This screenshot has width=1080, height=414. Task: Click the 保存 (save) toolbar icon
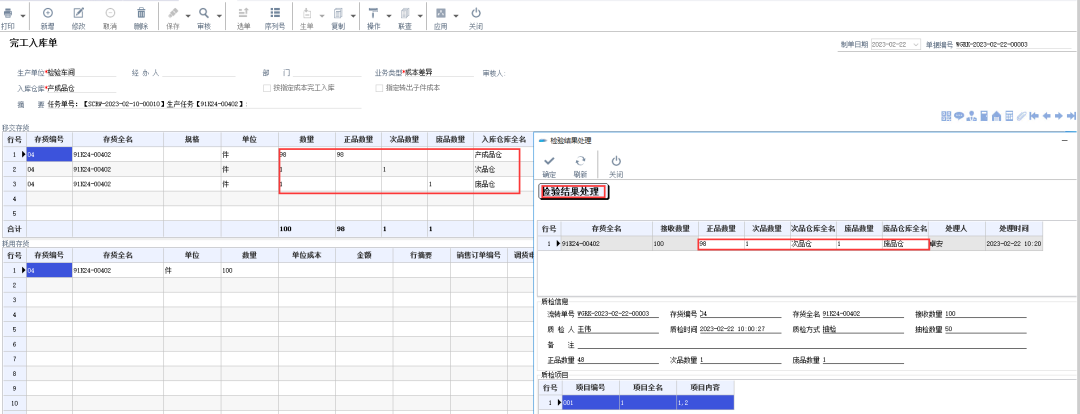pos(173,13)
